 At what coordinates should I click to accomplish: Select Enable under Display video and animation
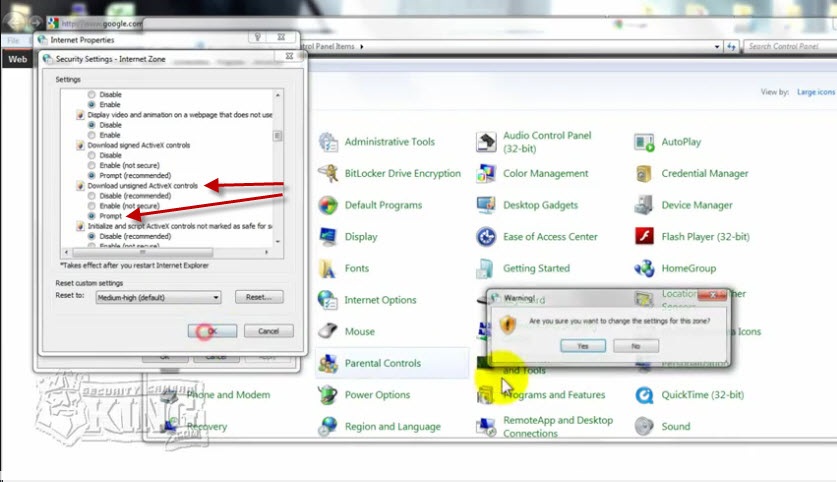tap(92, 135)
